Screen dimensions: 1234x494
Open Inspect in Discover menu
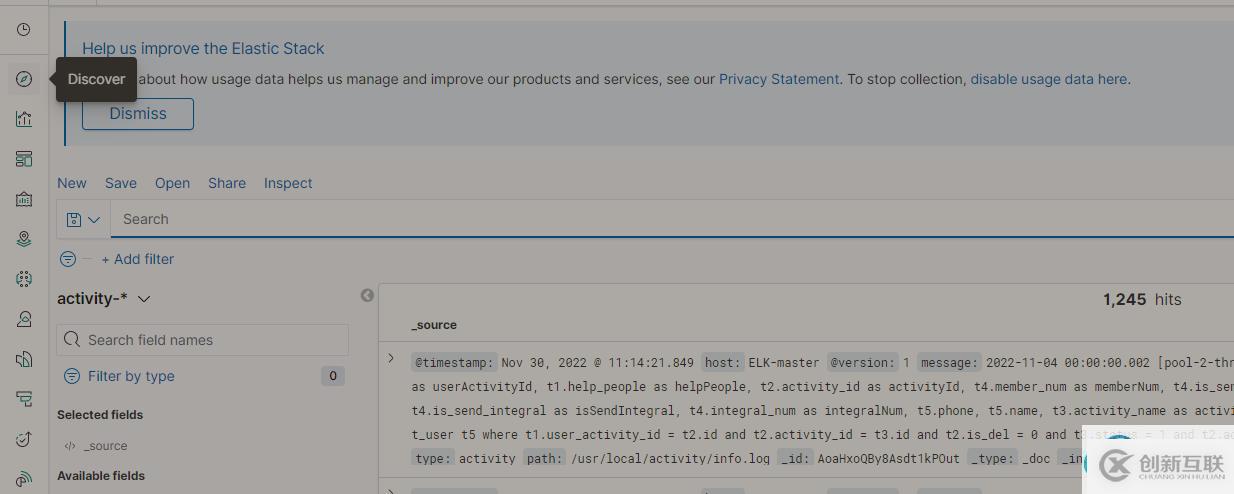point(288,183)
